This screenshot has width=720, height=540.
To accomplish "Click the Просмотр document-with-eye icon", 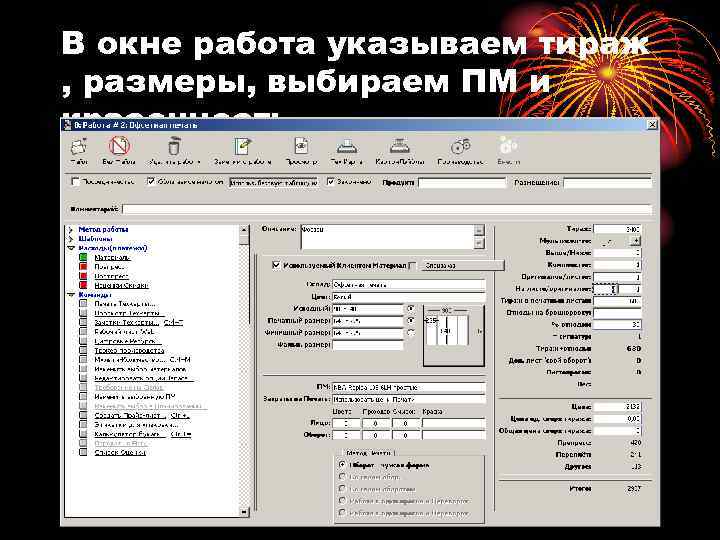I will tap(301, 146).
